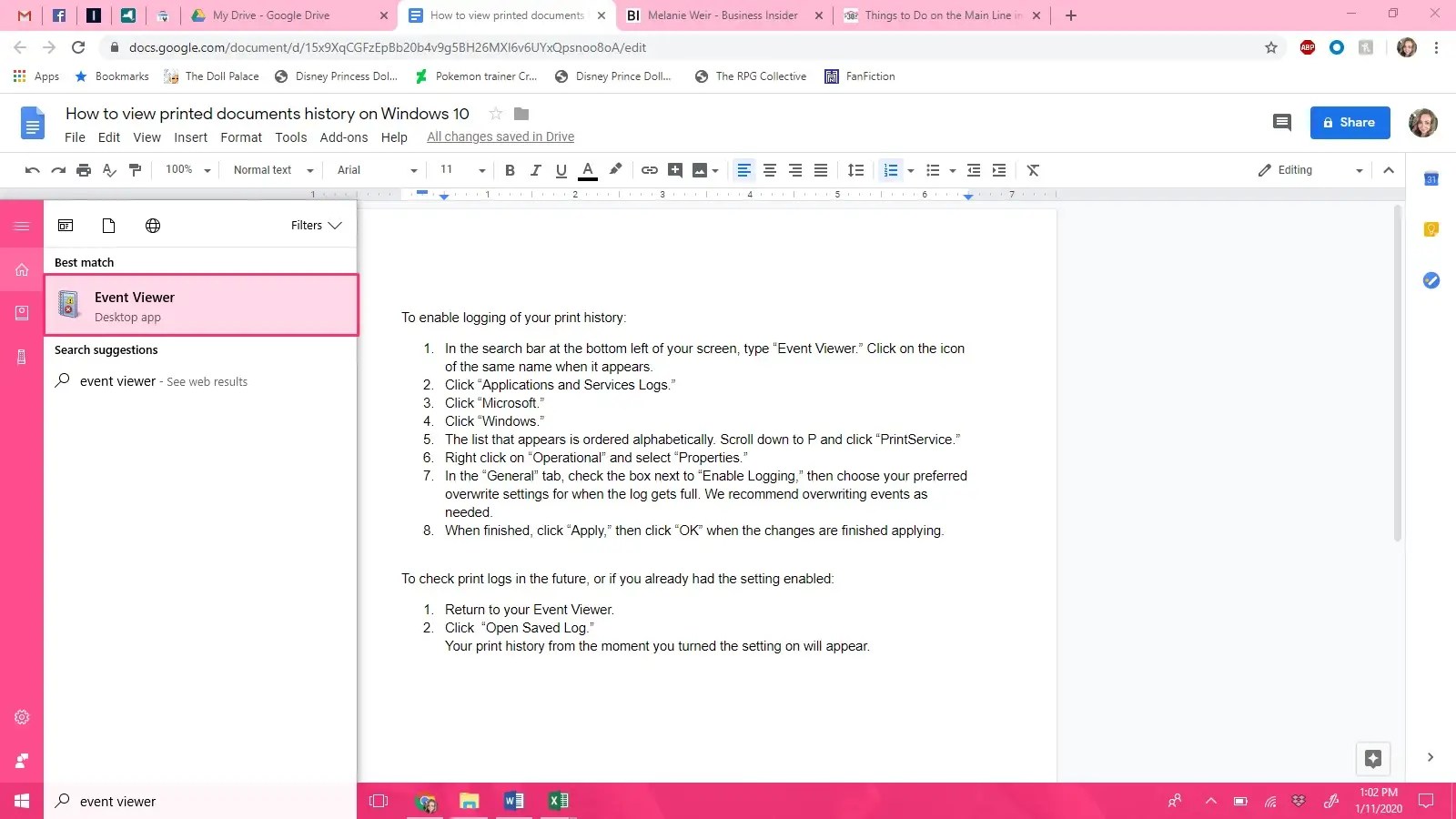Expand the numbered list style options
The width and height of the screenshot is (1456, 819).
tap(911, 170)
